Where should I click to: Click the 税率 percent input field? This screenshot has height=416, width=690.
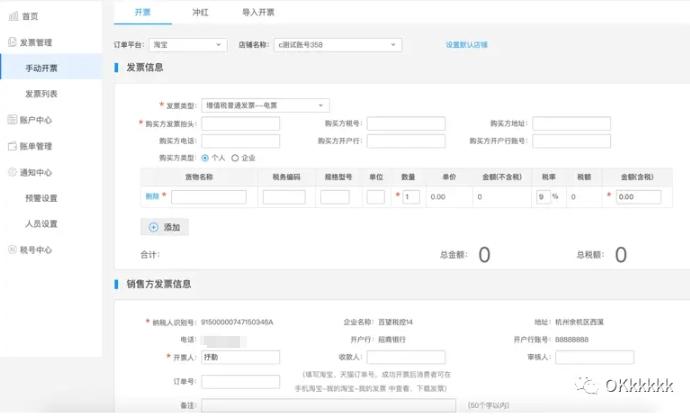point(543,197)
